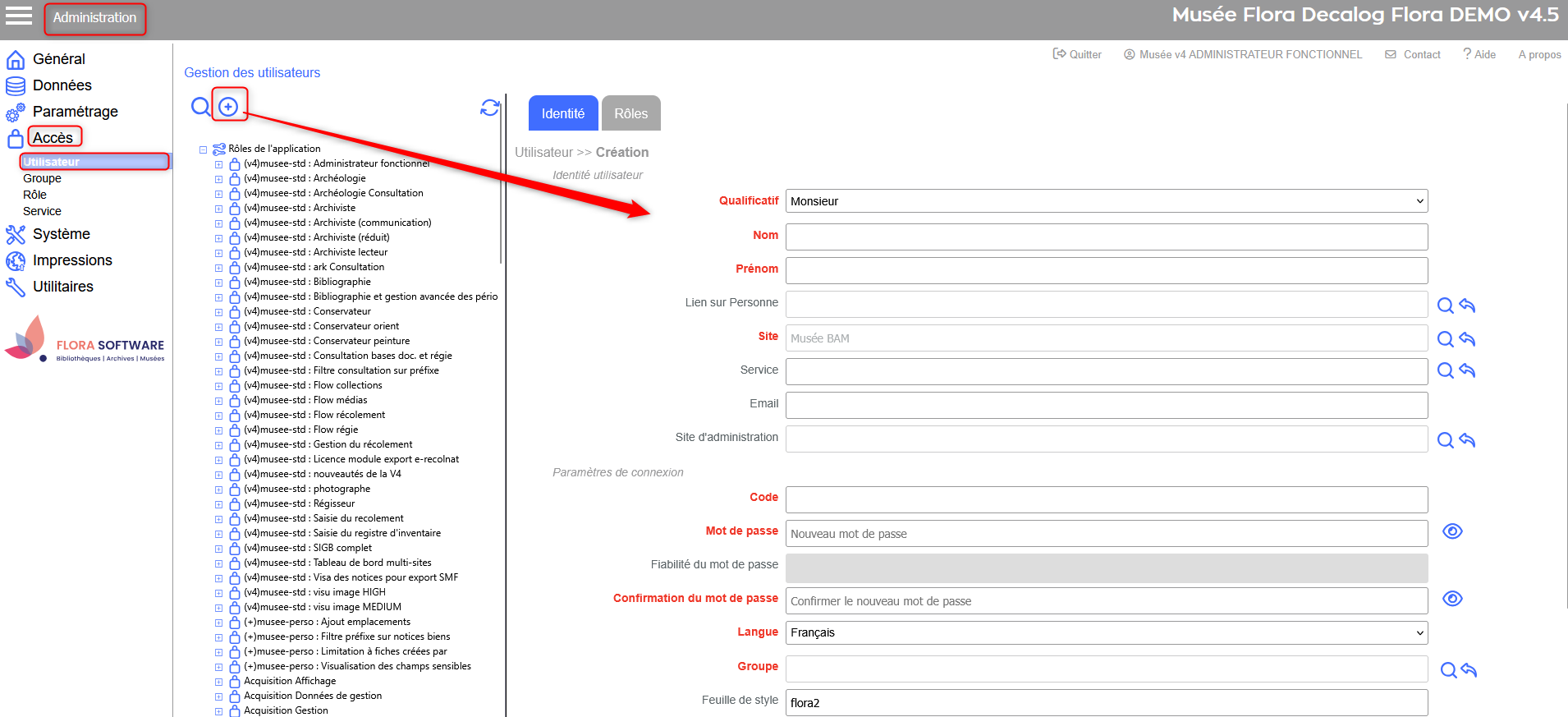Open the hamburger menu icon
This screenshot has width=1568, height=717.
point(19,16)
